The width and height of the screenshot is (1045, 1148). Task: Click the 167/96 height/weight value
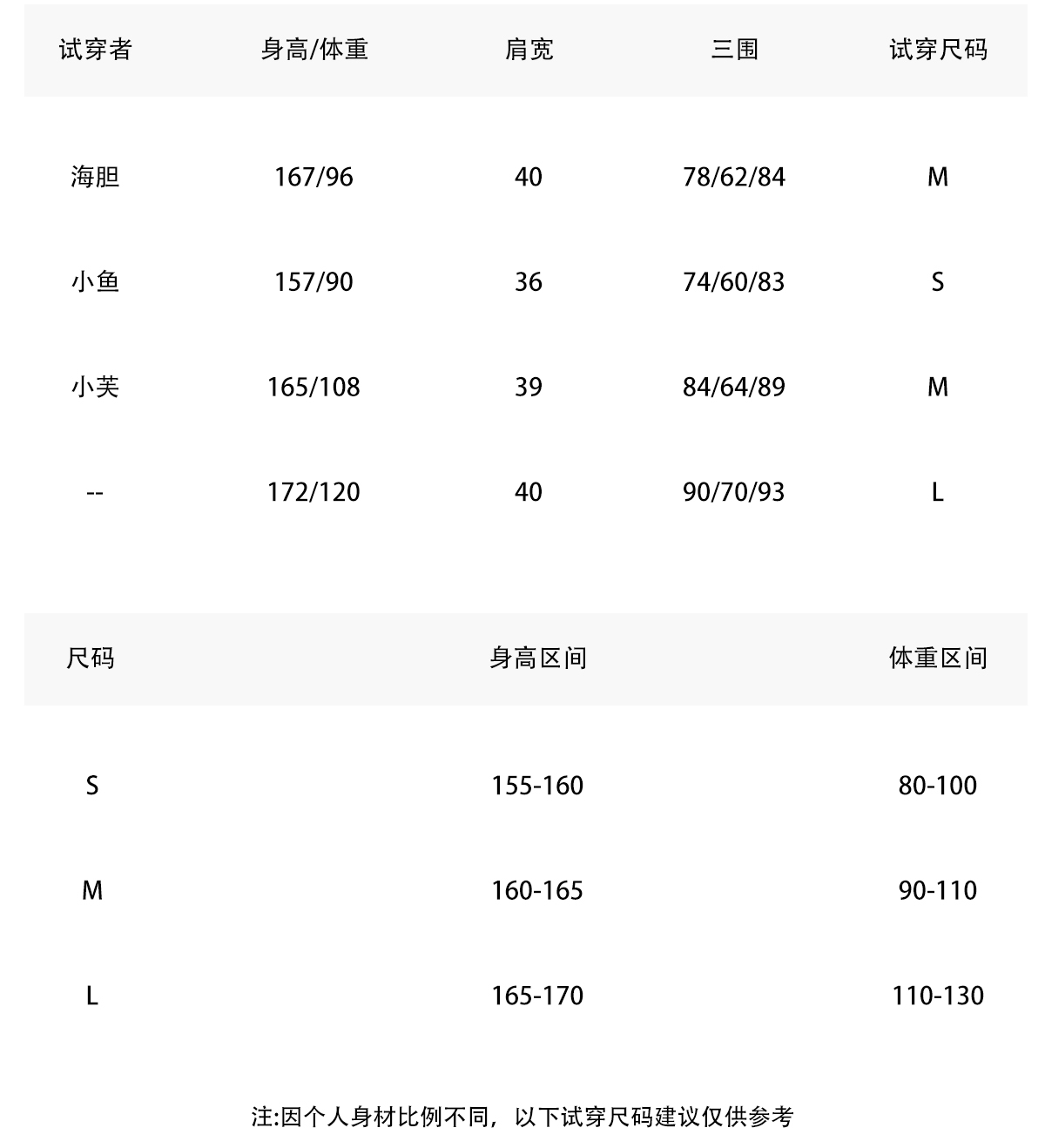point(313,177)
